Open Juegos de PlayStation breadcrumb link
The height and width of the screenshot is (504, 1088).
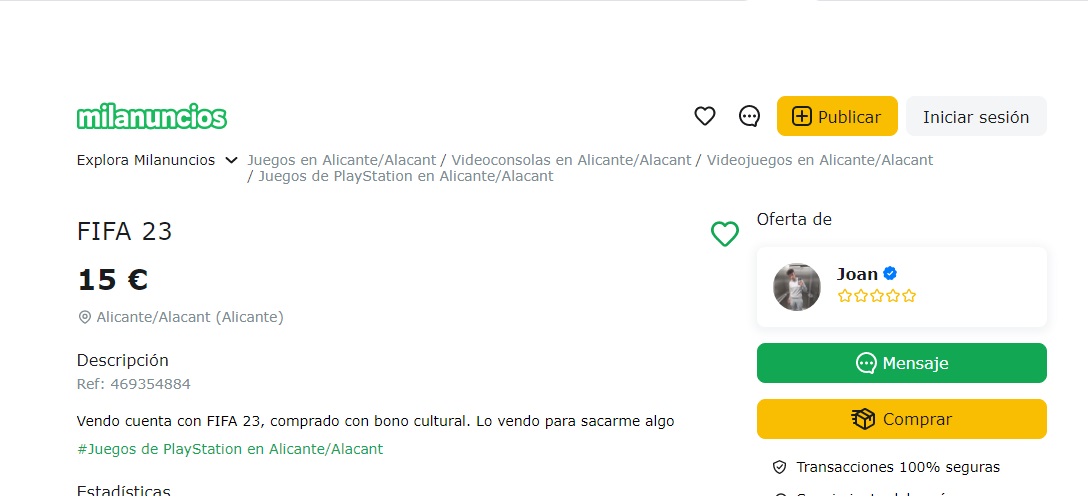coord(405,176)
